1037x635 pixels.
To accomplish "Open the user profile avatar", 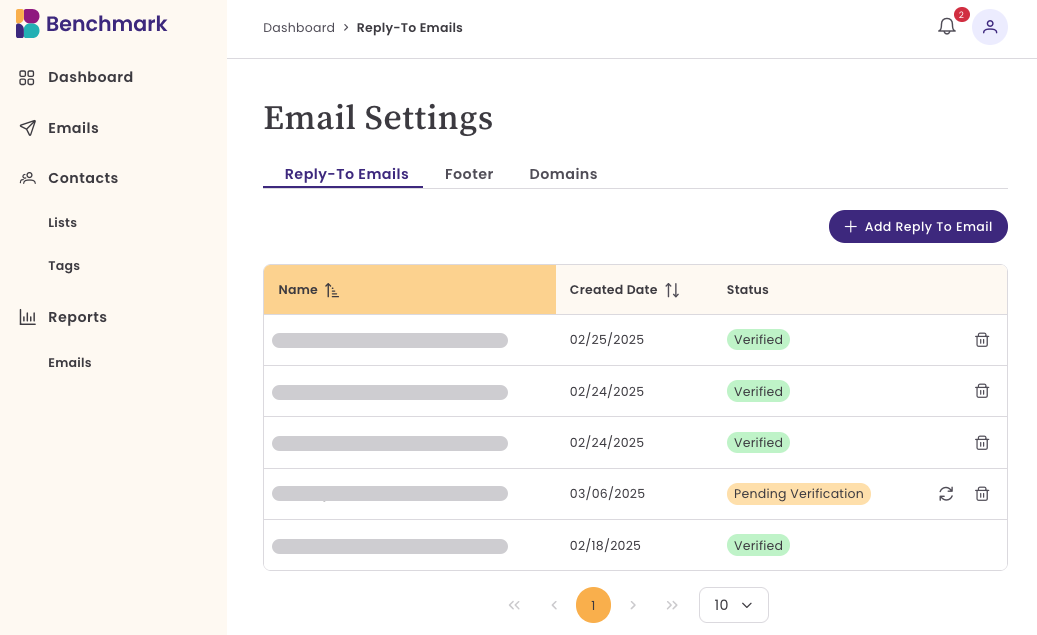I will coord(989,27).
